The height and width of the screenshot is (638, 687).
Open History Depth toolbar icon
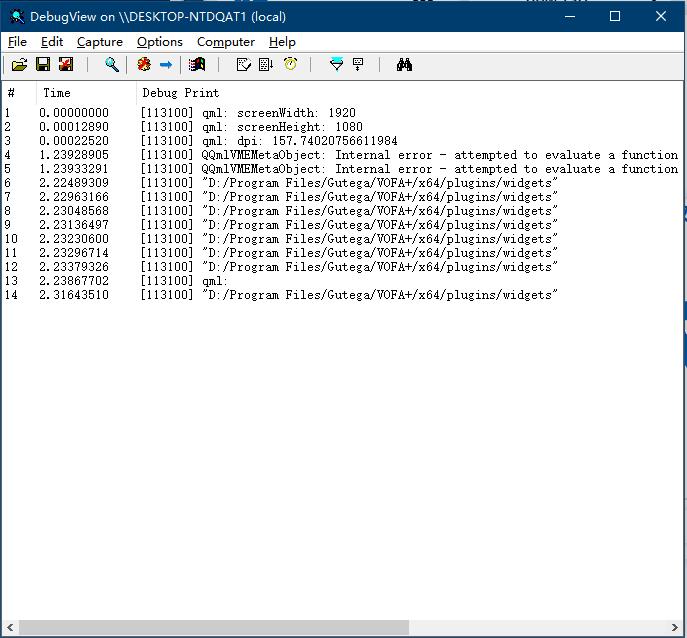click(358, 65)
